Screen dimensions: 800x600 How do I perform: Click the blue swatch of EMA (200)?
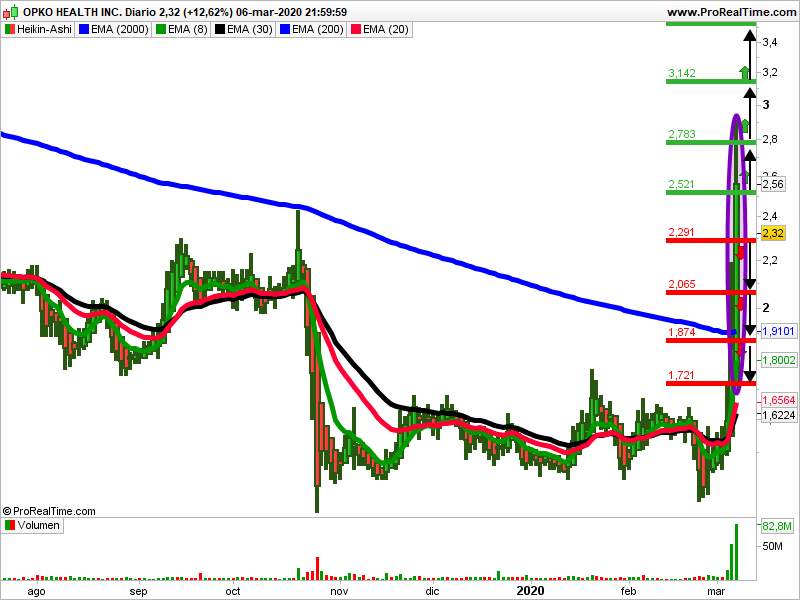tap(284, 30)
